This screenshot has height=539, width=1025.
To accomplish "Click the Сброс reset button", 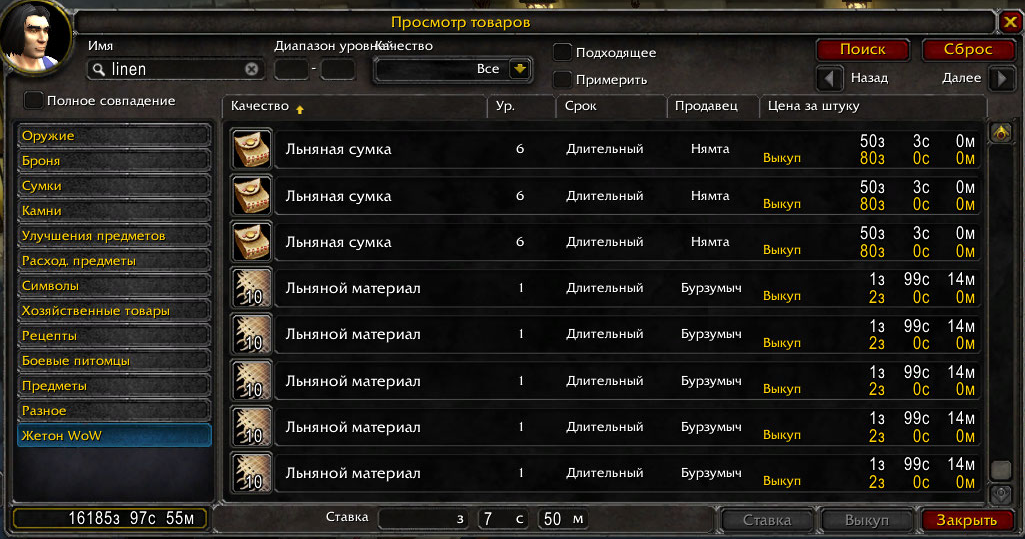I will [968, 50].
